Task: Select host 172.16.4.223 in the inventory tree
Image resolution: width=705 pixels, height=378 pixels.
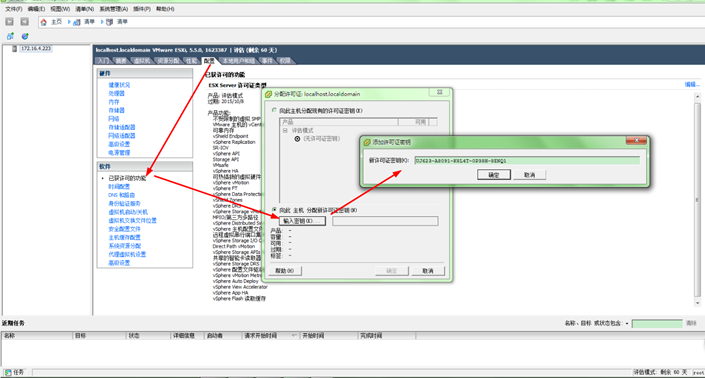Action: click(36, 49)
